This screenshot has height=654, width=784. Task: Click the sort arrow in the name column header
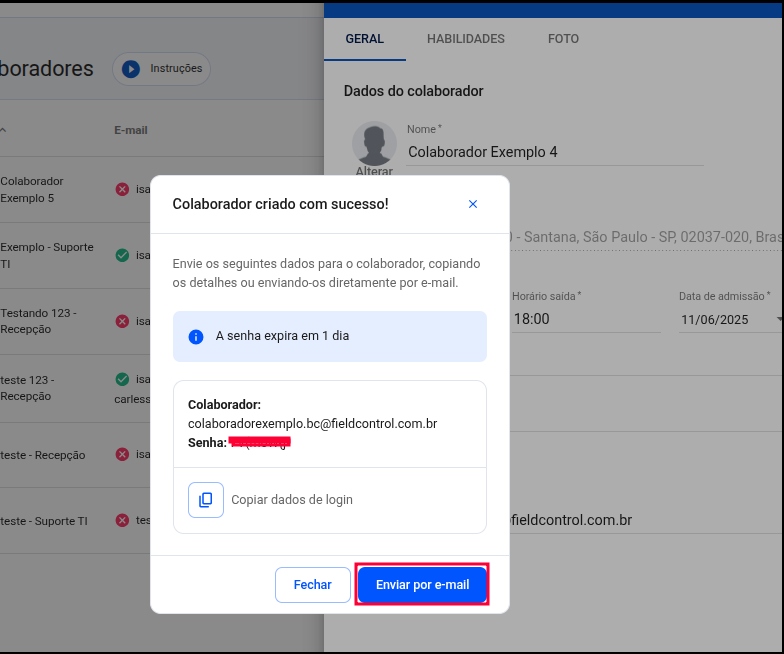pos(3,130)
